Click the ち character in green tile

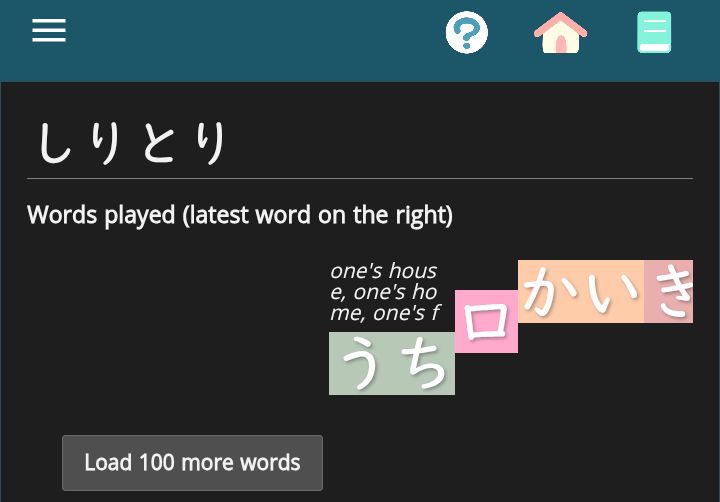pos(423,365)
